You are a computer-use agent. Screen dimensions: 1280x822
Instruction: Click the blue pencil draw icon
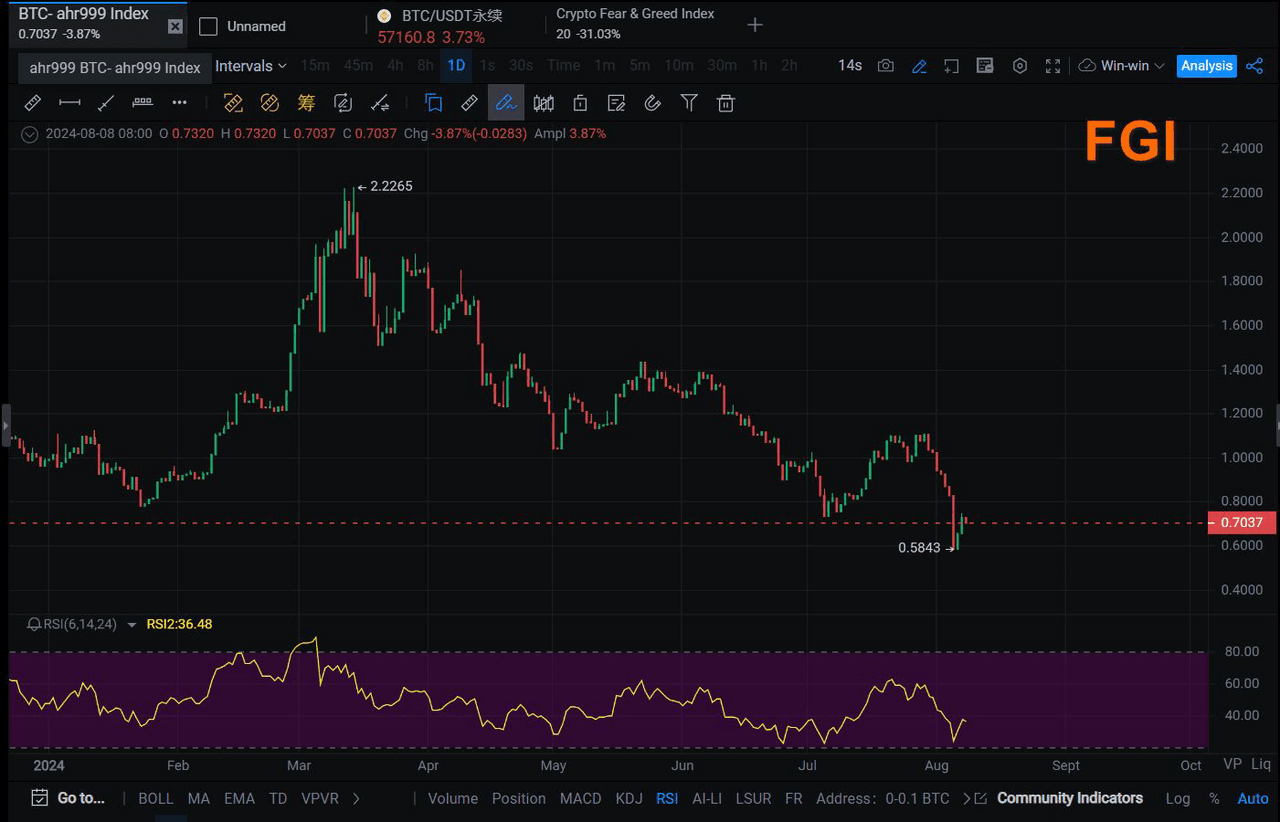(x=919, y=66)
